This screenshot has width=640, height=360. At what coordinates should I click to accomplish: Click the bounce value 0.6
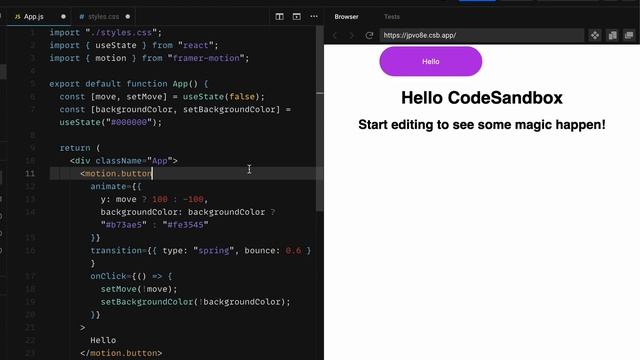point(293,251)
